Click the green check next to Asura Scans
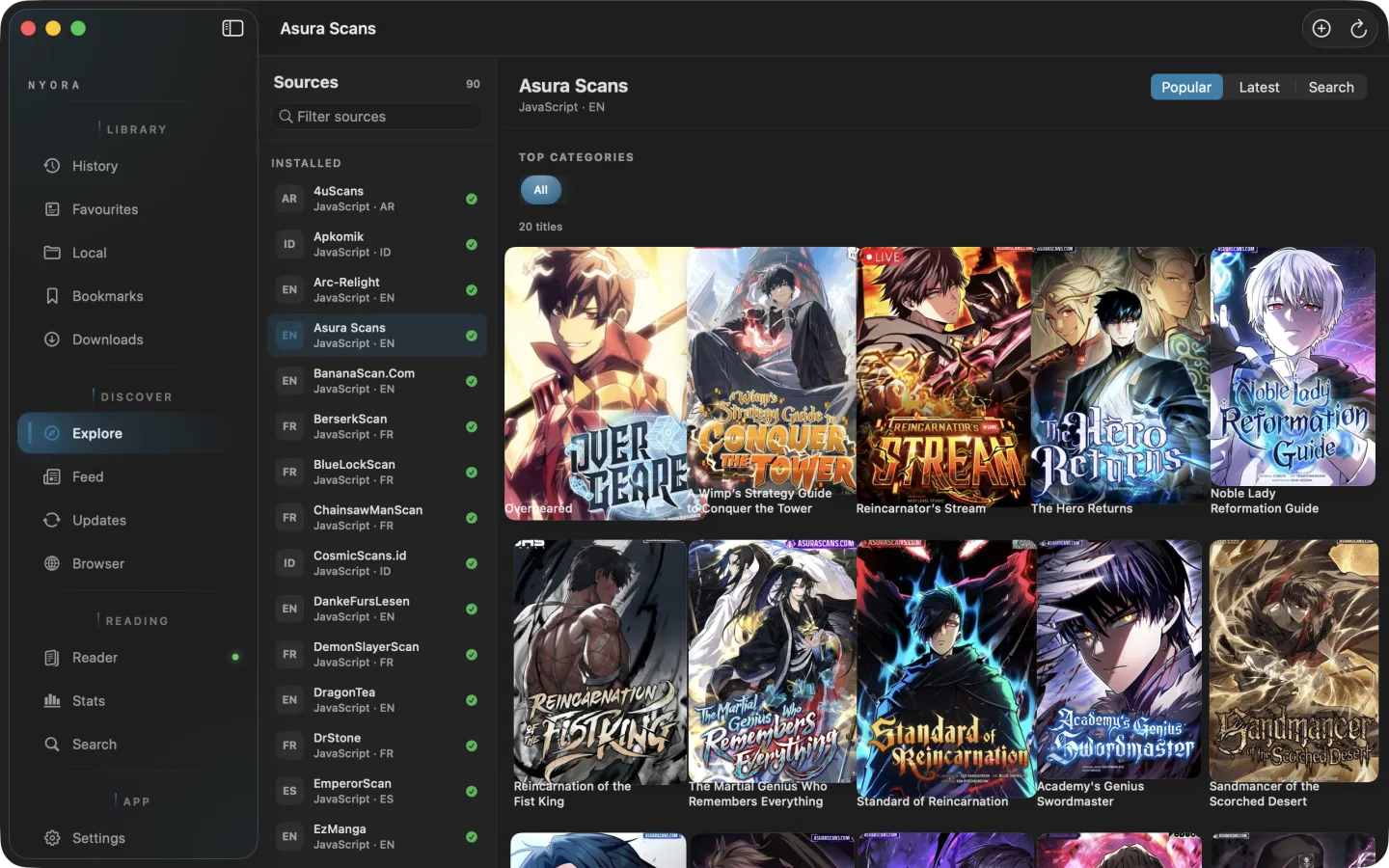 click(x=472, y=336)
